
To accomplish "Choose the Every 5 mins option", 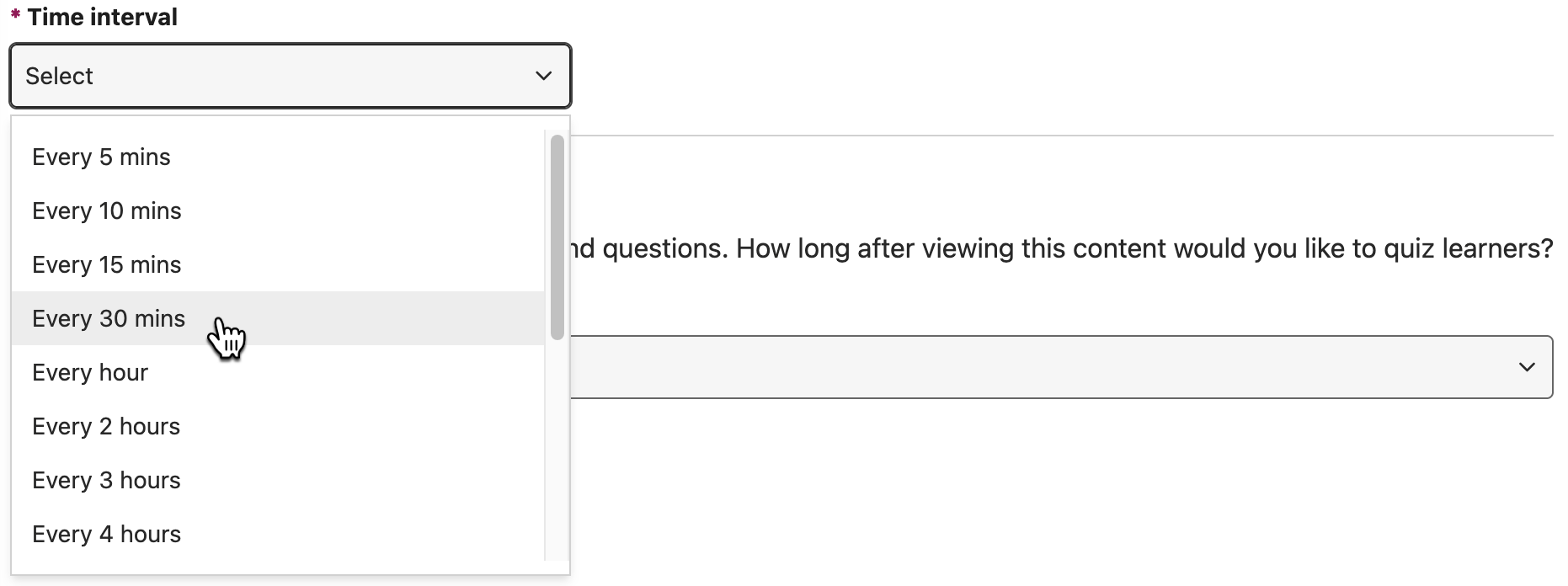I will (x=101, y=157).
